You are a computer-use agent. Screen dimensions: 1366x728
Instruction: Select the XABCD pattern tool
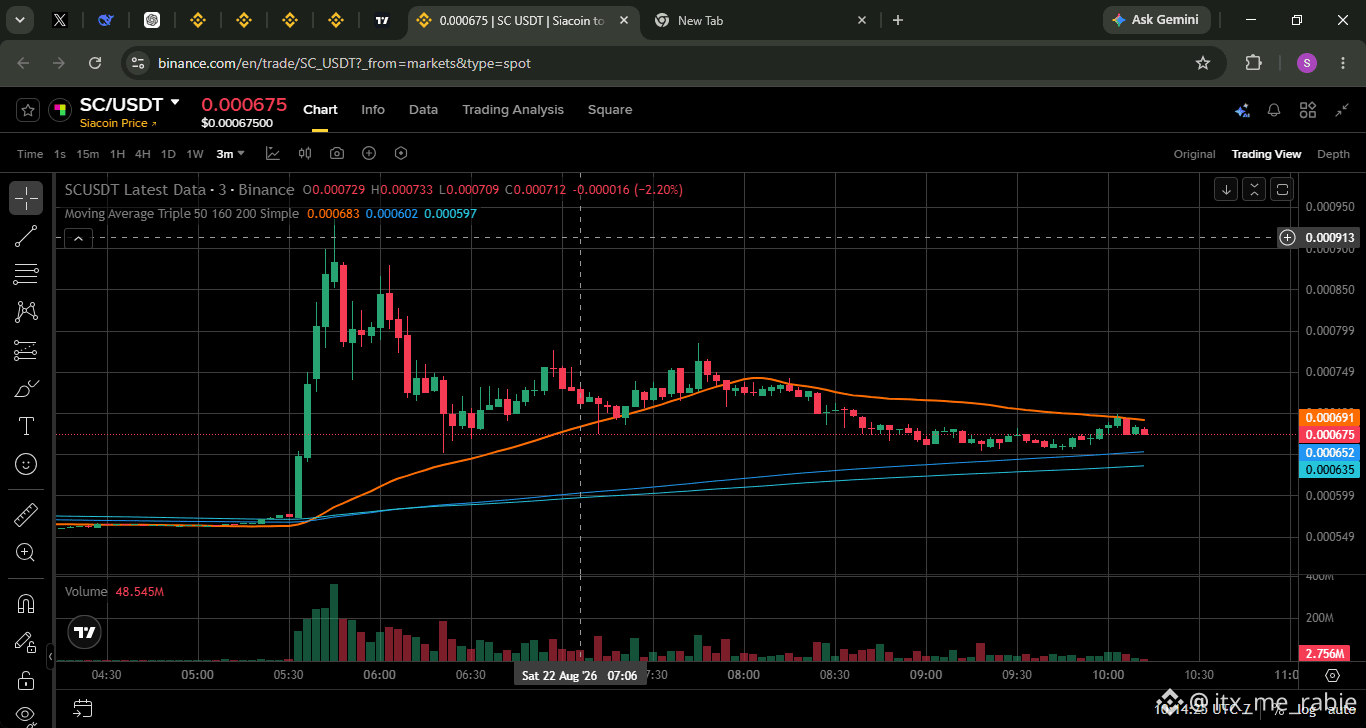26,312
